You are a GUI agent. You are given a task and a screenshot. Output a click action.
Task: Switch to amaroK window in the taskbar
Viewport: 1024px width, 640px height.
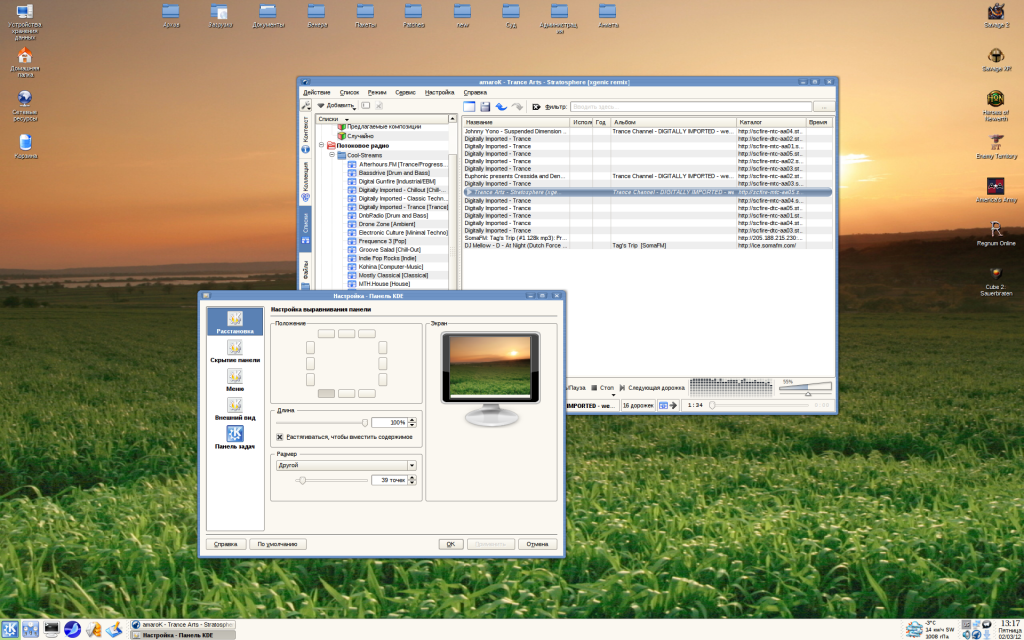[182, 625]
